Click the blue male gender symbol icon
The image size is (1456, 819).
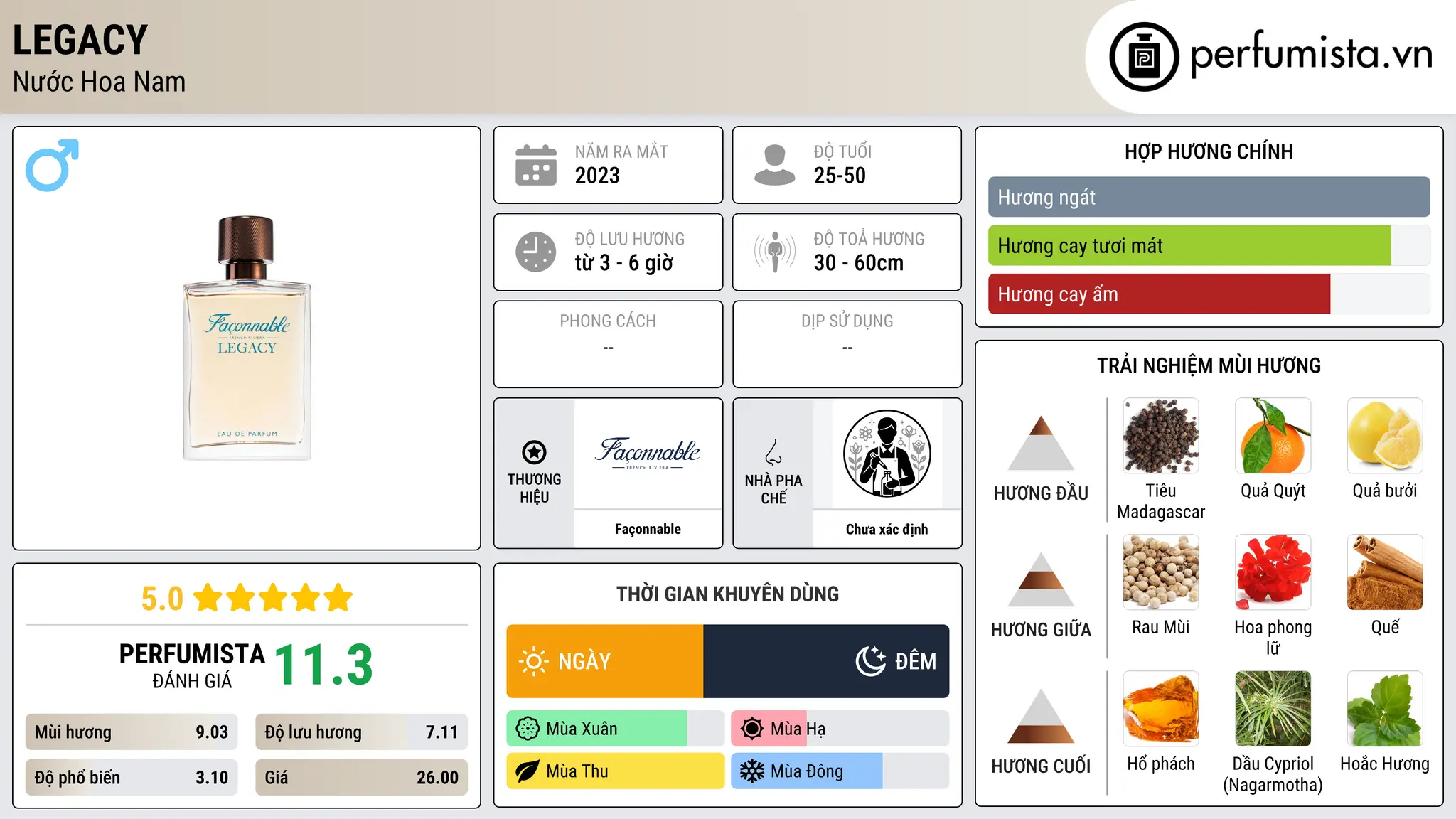point(52,165)
